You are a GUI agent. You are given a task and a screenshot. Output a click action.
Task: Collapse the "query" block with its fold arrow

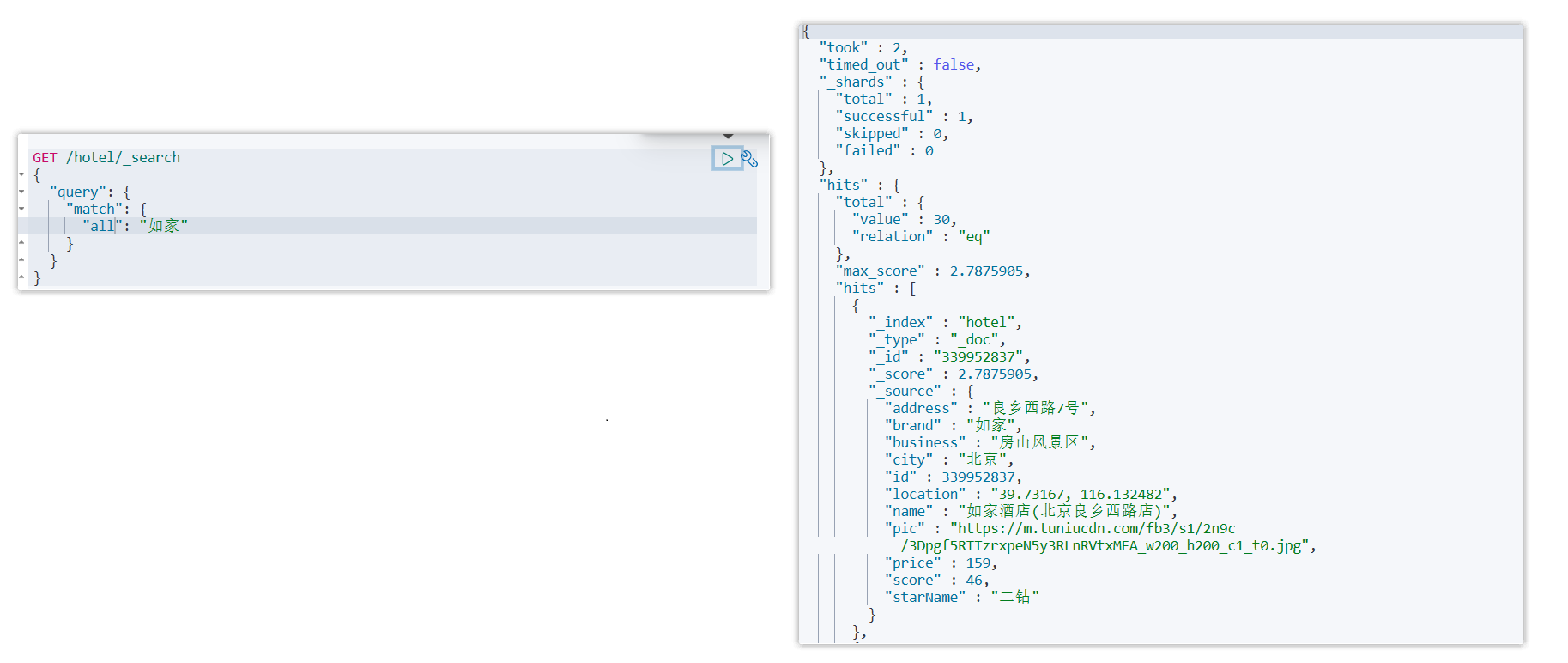click(21, 192)
